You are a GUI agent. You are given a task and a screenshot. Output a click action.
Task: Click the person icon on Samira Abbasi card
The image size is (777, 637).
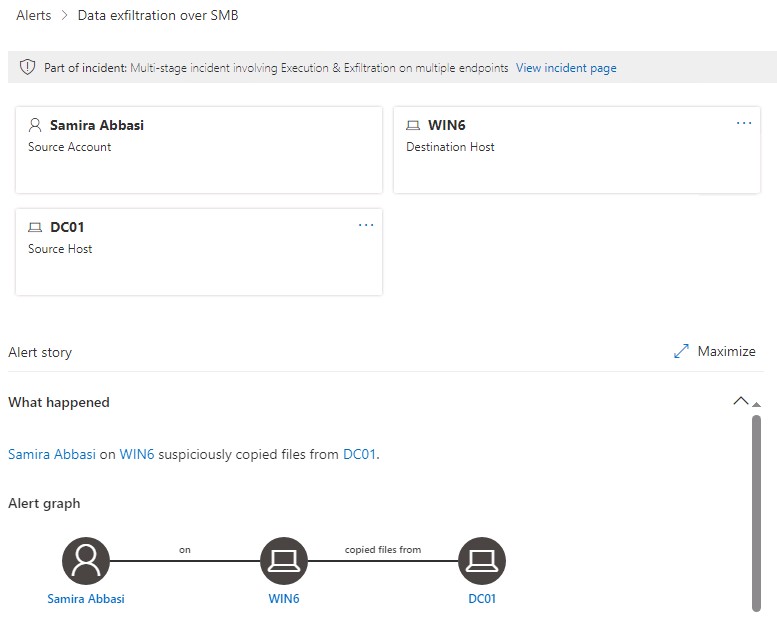(36, 126)
